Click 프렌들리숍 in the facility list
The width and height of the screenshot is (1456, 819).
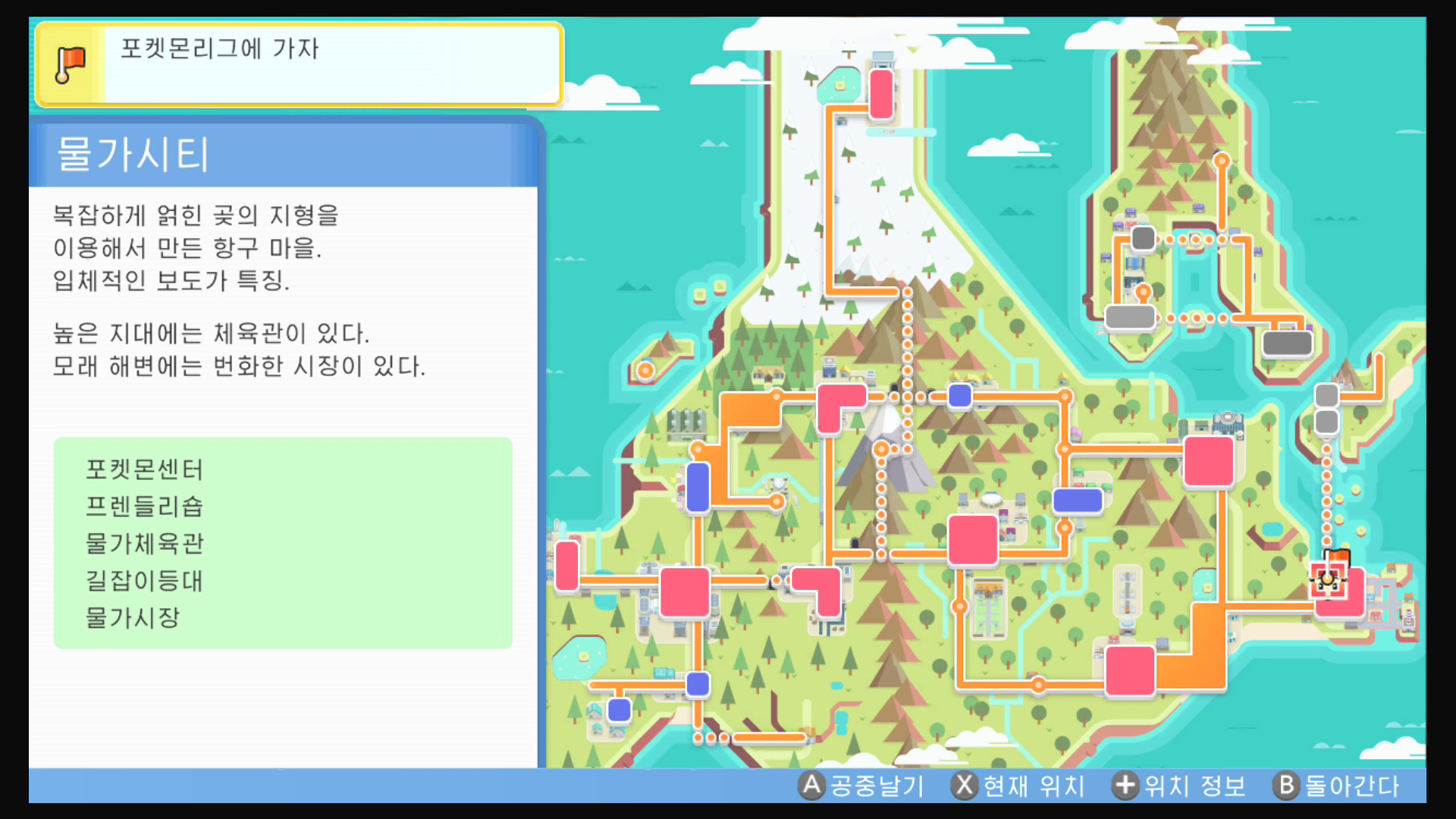pos(144,506)
